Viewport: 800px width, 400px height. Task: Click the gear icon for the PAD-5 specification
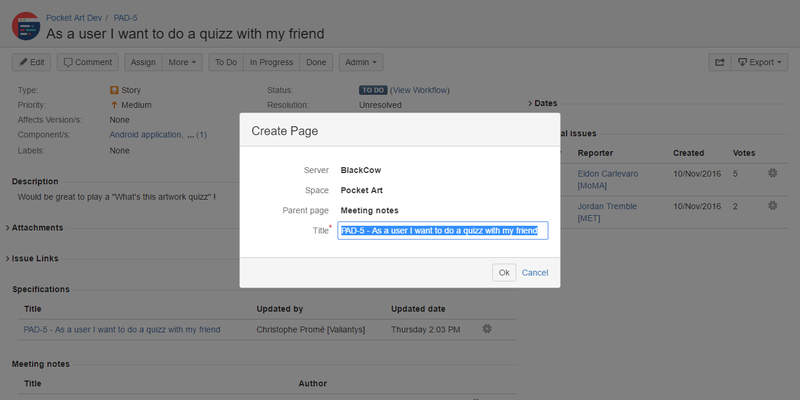click(487, 328)
